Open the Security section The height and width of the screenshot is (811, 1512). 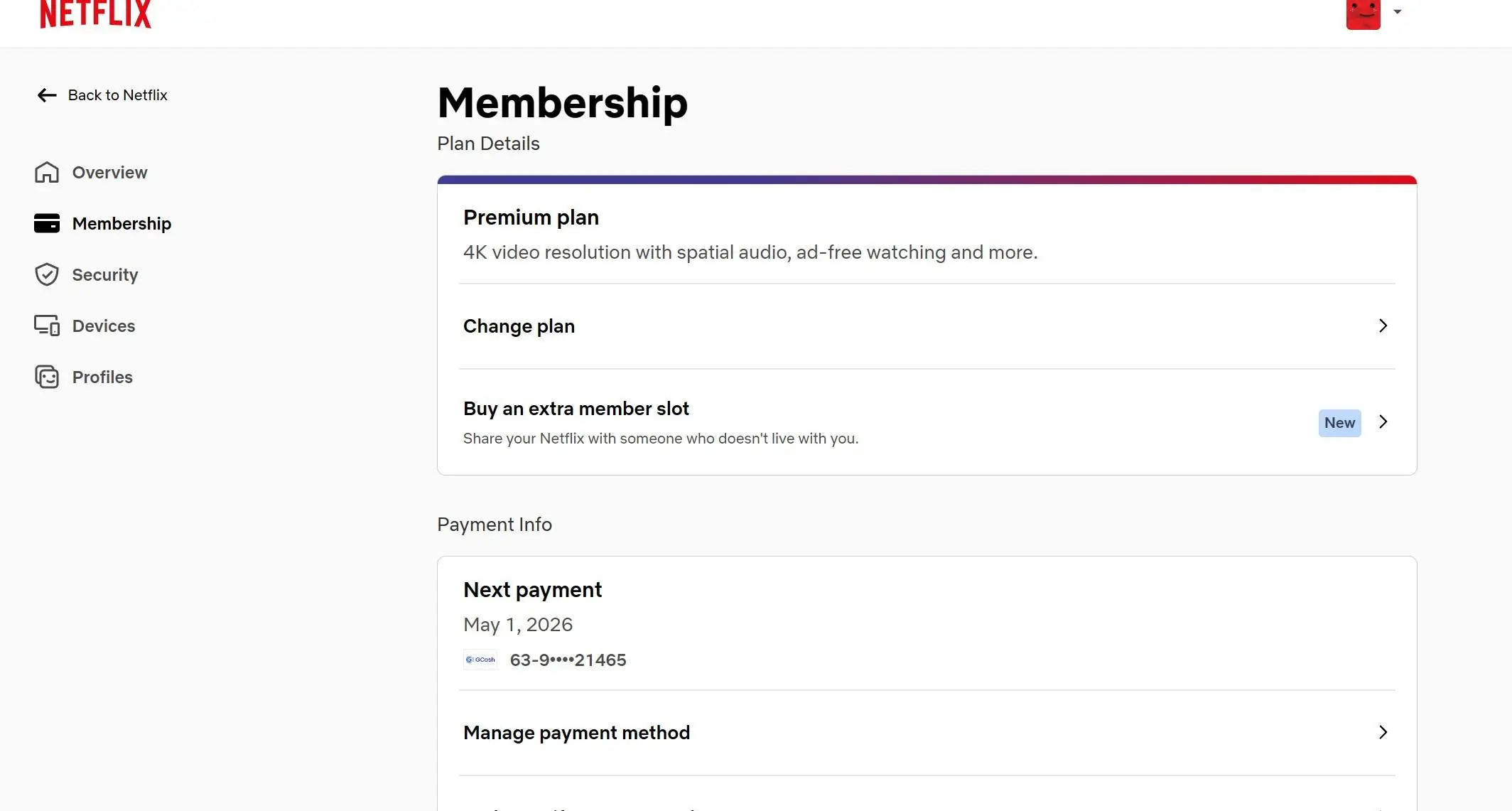[105, 275]
